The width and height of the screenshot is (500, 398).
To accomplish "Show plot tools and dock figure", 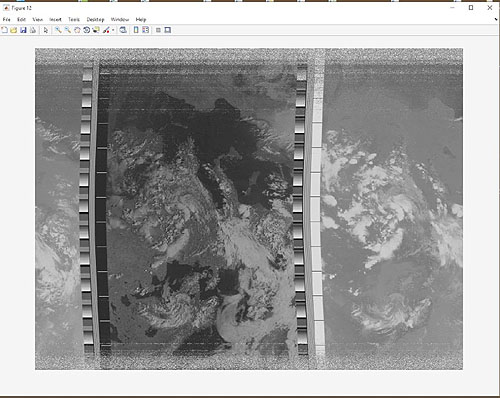I will 168,30.
